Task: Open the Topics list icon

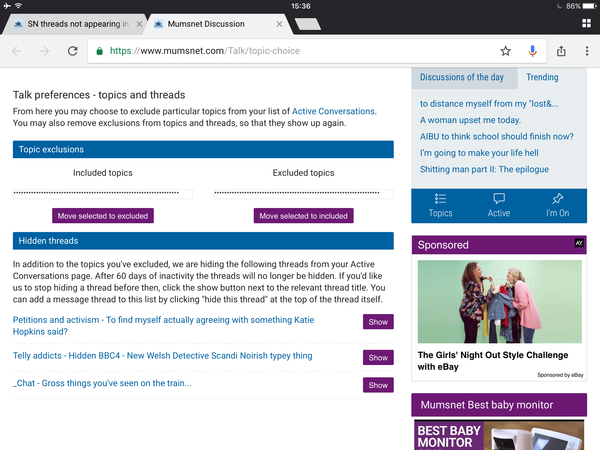Action: [441, 204]
